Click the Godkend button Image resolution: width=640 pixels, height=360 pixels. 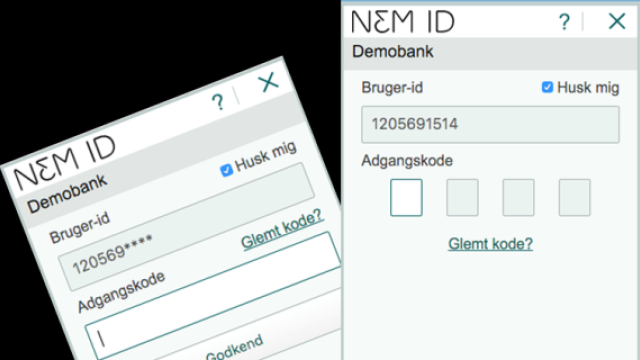[x=234, y=348]
